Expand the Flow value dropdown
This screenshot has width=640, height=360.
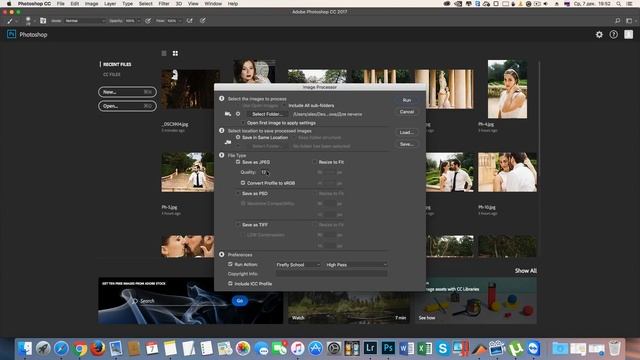(x=180, y=21)
